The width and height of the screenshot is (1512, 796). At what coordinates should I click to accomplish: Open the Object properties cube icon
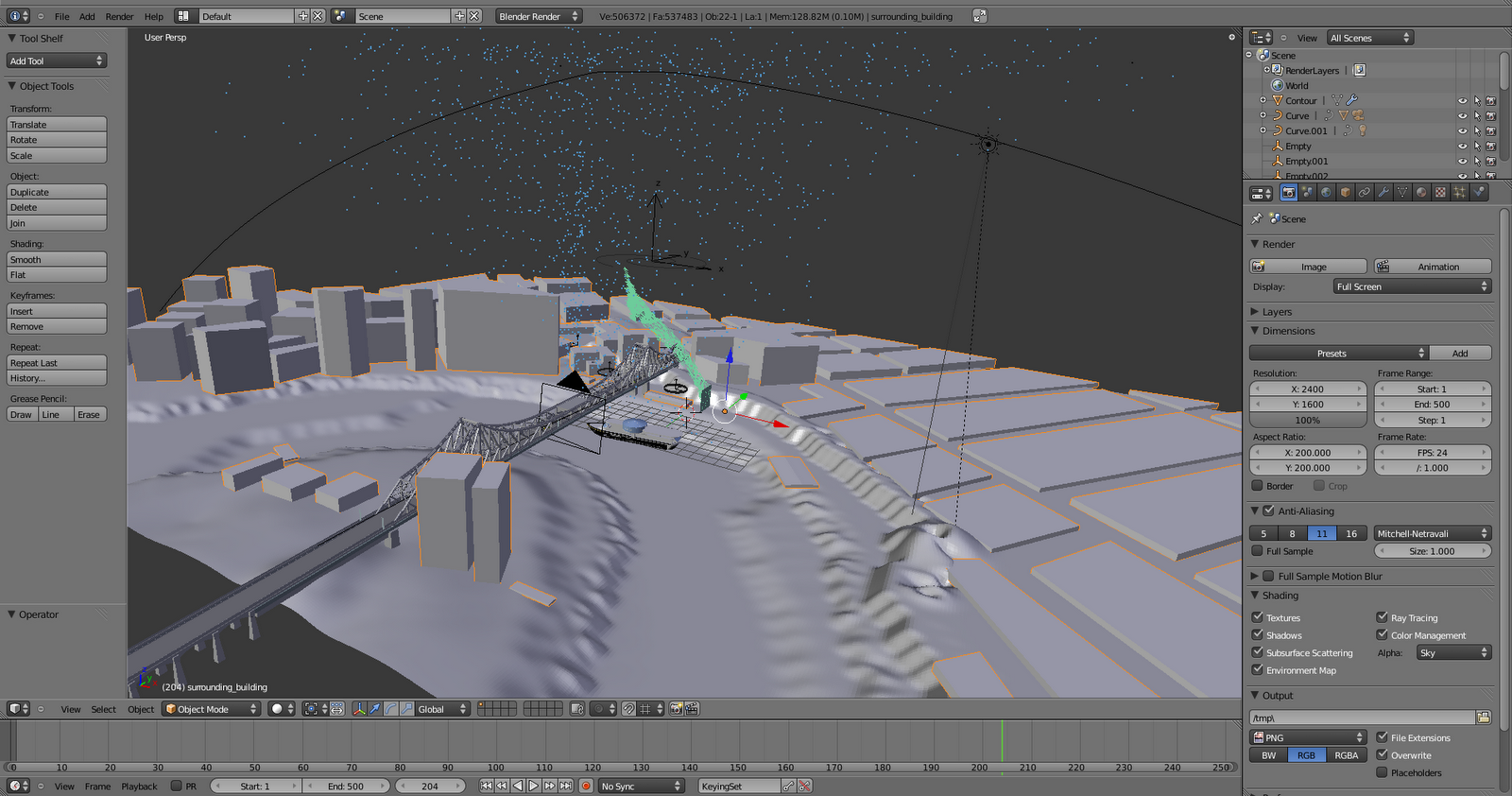pos(1346,192)
